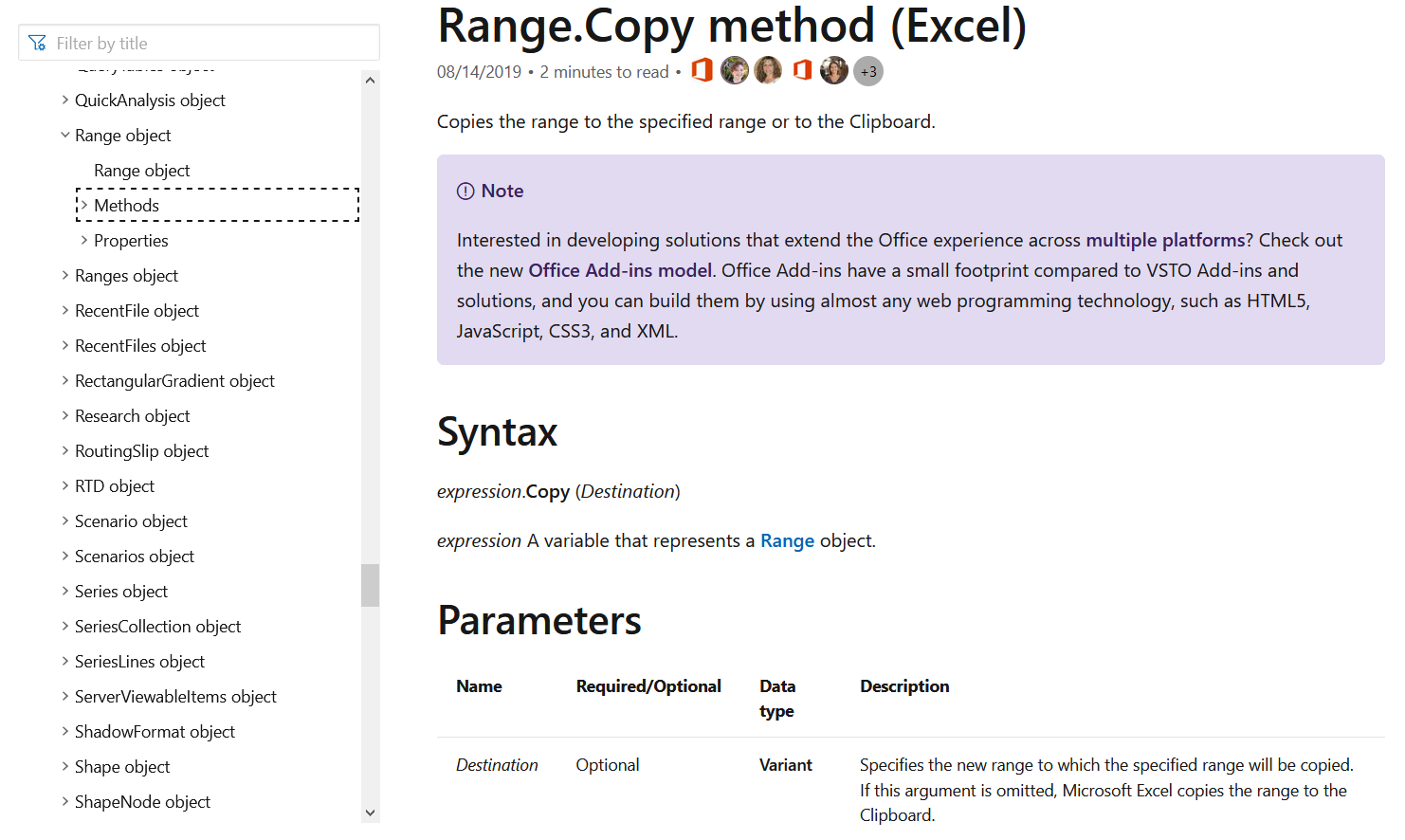Viewport: 1405px width, 840px height.
Task: Open the SeriesCollection object entry
Action: coord(157,627)
